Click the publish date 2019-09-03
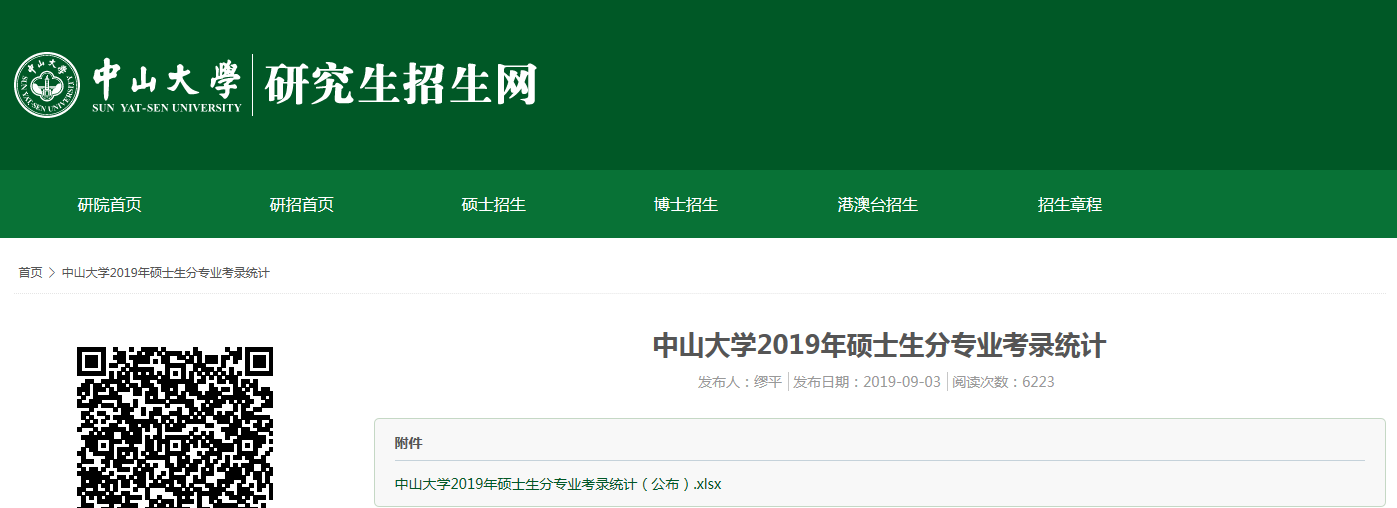1397x508 pixels. [x=901, y=382]
